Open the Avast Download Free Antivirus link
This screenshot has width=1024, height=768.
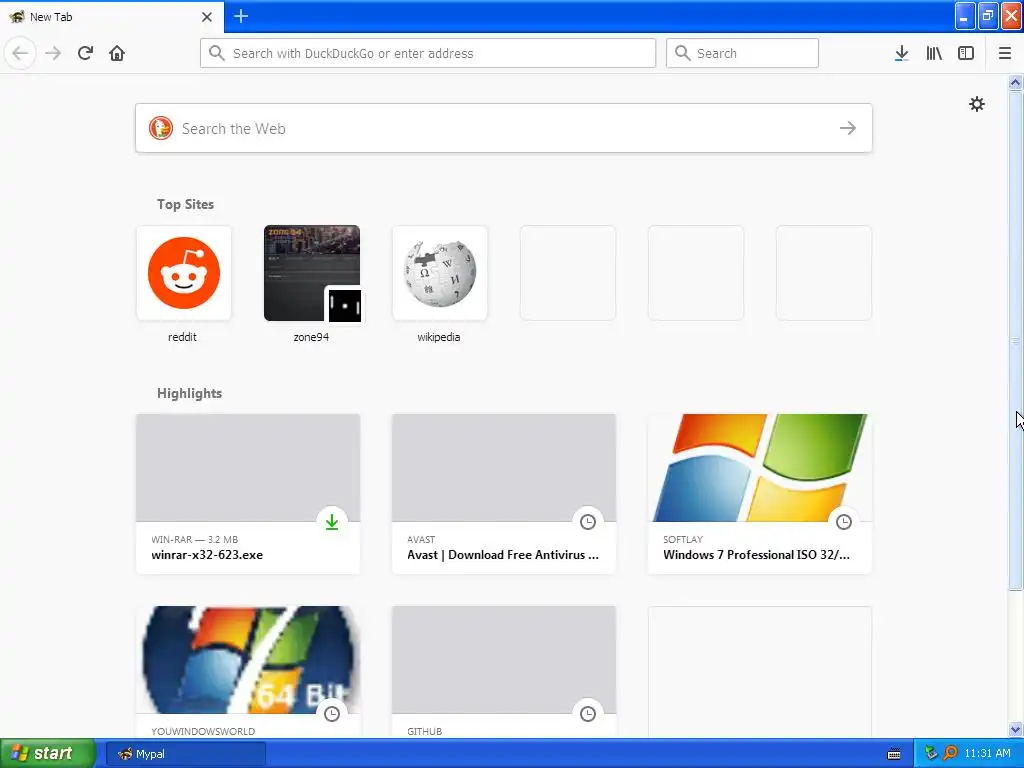click(504, 494)
